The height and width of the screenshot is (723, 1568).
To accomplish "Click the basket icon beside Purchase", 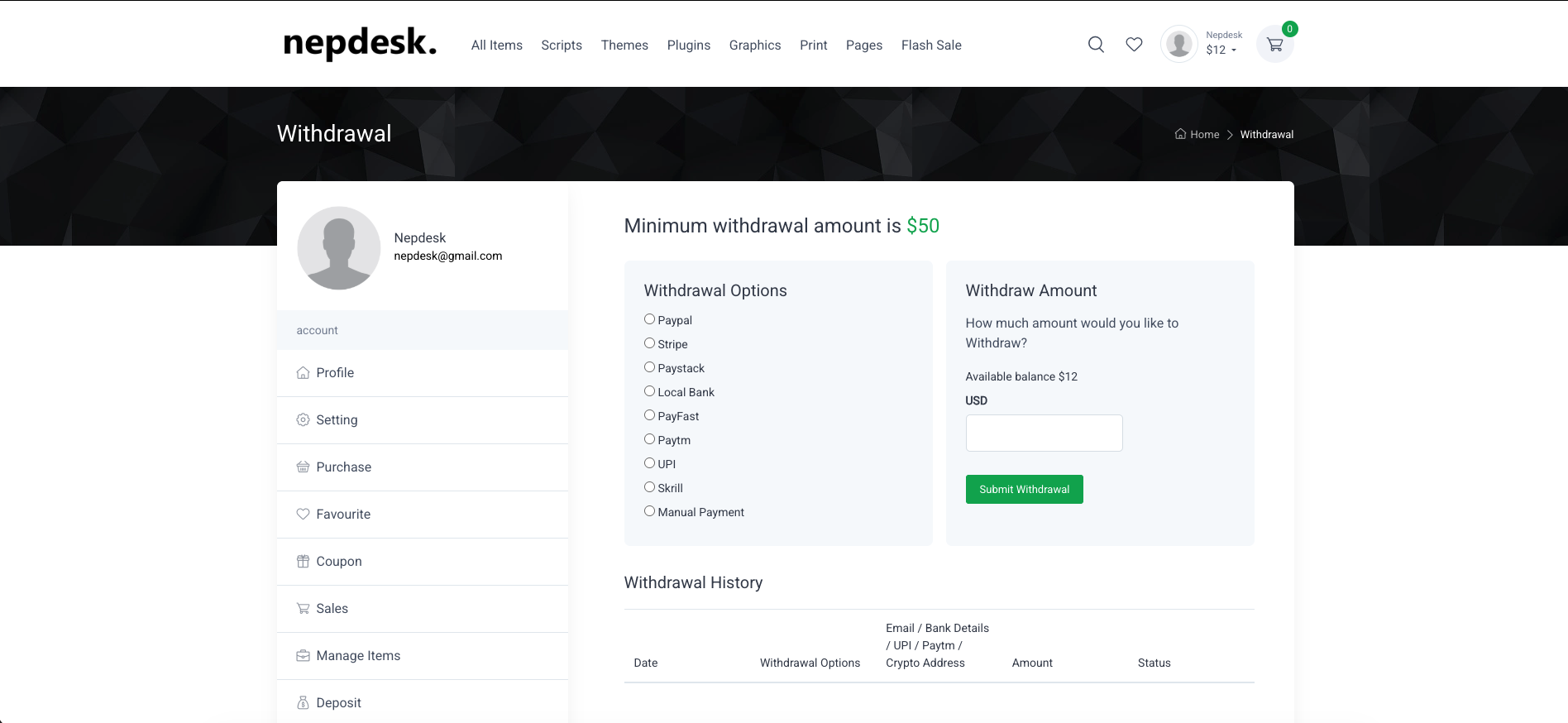I will (x=303, y=467).
